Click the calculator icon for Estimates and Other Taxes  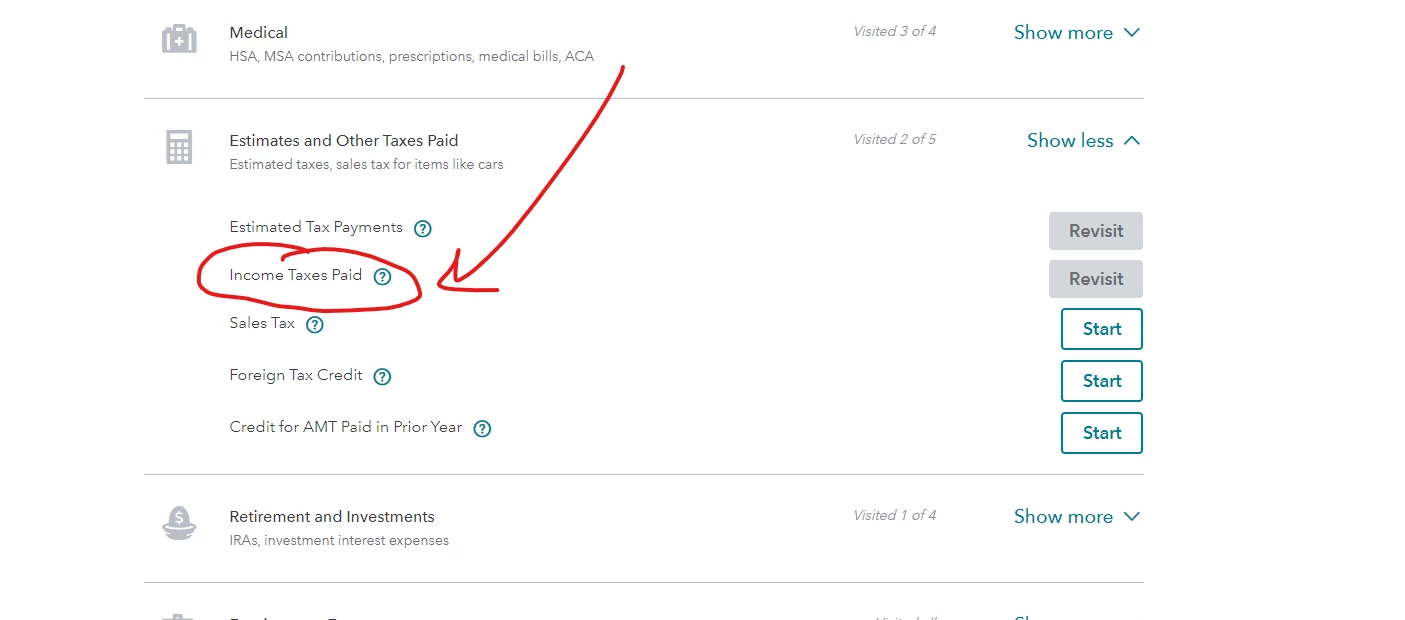pyautogui.click(x=179, y=148)
